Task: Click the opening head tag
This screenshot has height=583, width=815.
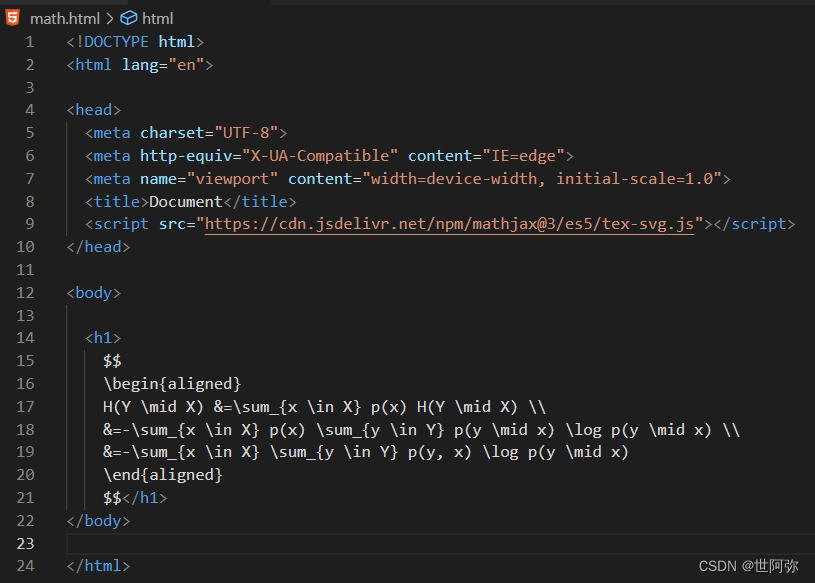Action: 94,110
